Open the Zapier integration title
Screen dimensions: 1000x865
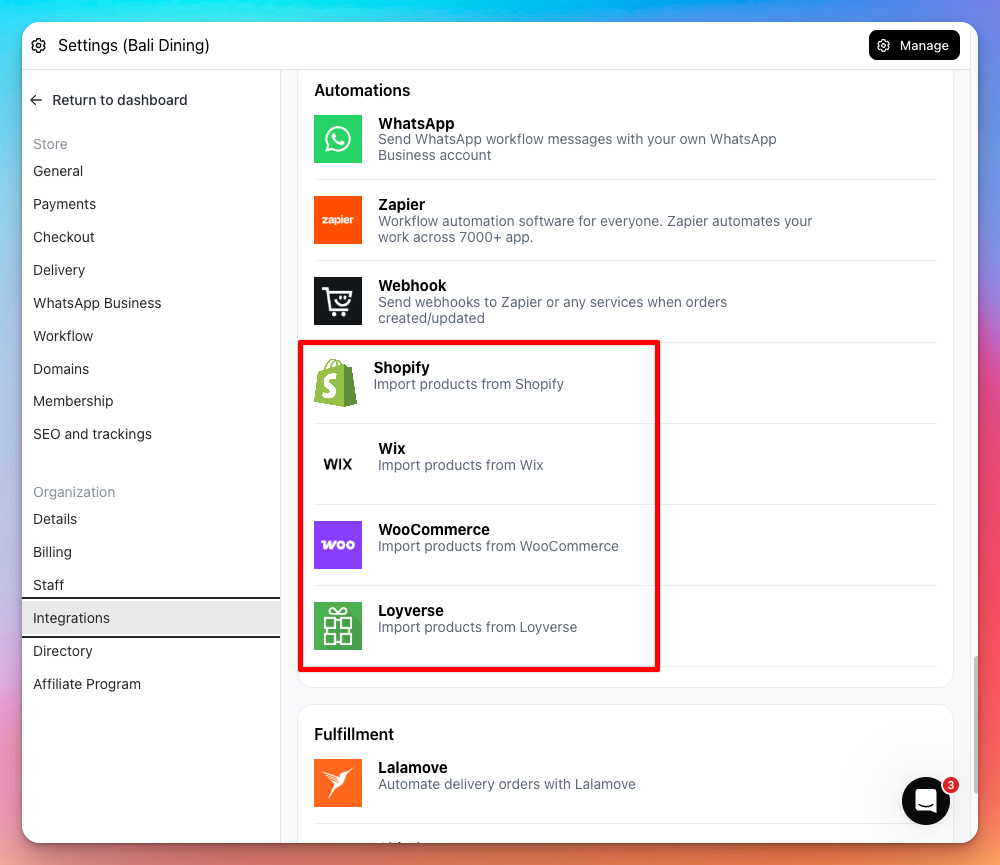pos(401,205)
